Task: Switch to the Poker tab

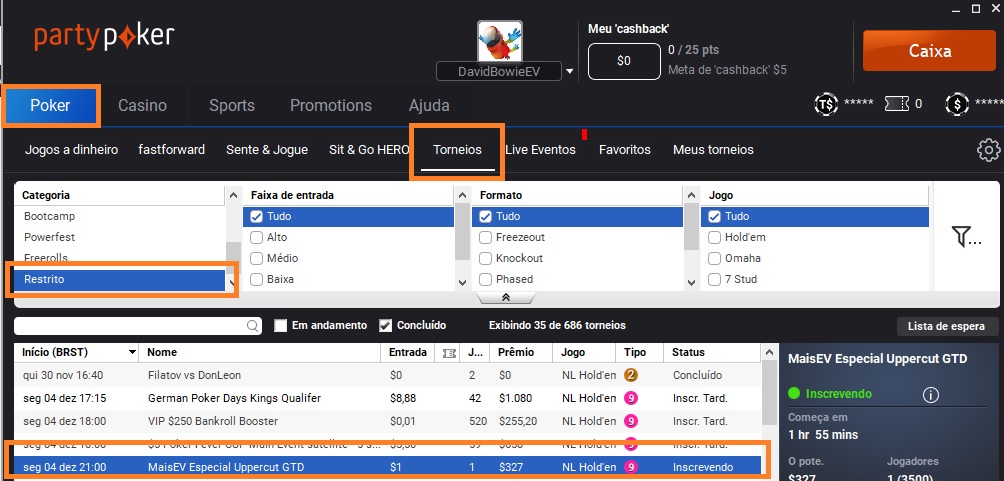Action: pos(51,106)
